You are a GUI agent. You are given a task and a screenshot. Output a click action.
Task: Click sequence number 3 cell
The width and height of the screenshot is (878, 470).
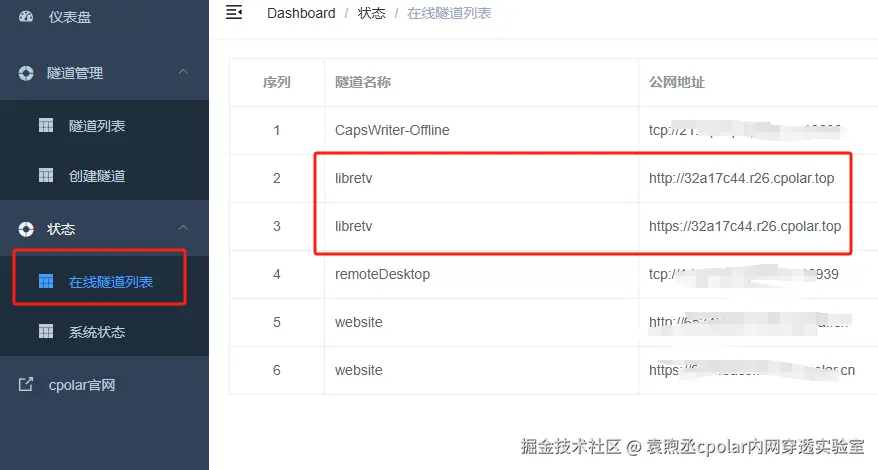click(x=277, y=226)
